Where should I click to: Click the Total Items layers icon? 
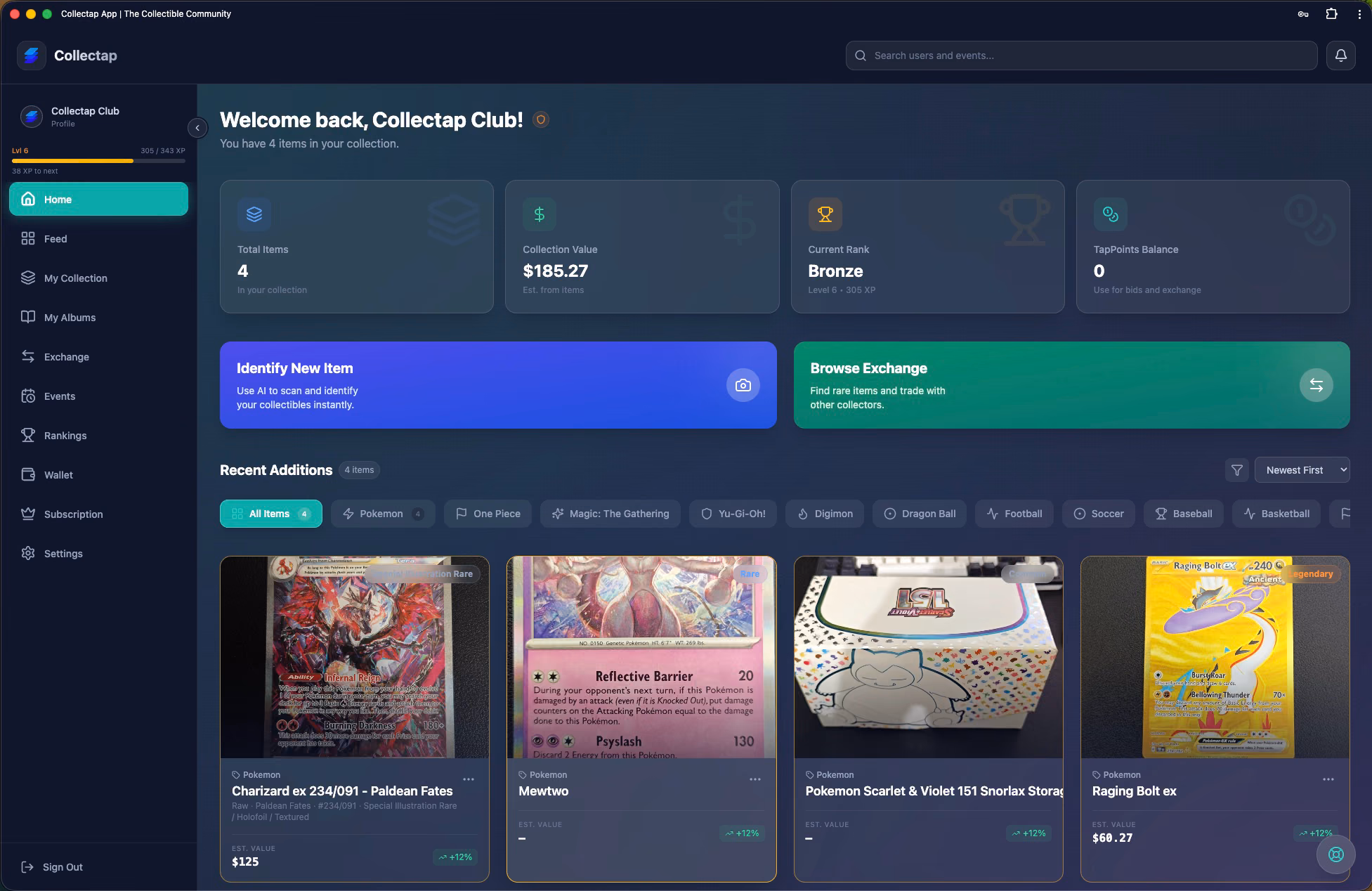(254, 214)
